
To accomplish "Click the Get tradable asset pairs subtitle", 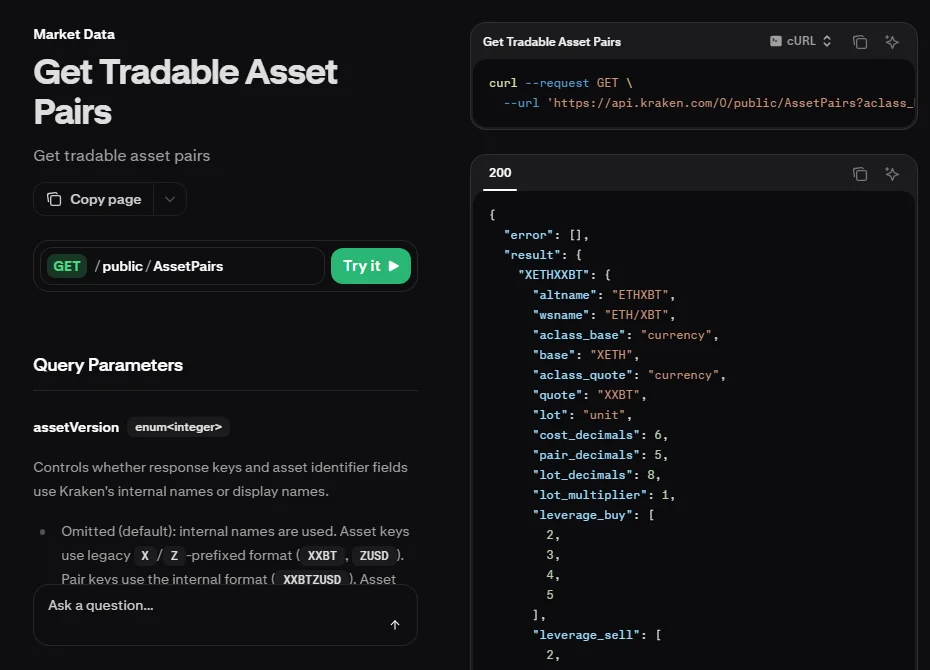I will [x=122, y=156].
